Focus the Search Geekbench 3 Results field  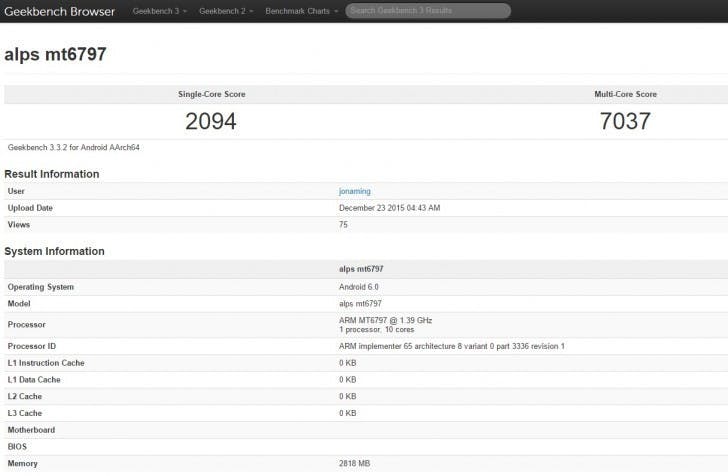coord(428,11)
